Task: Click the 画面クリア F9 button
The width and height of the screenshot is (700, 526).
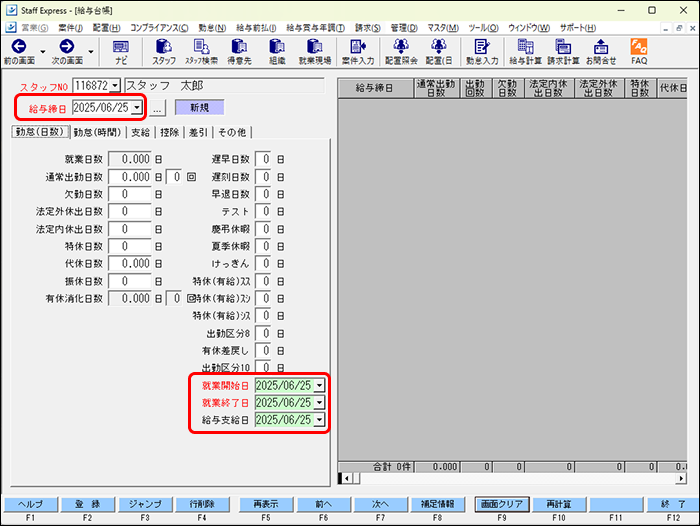Action: tap(502, 504)
